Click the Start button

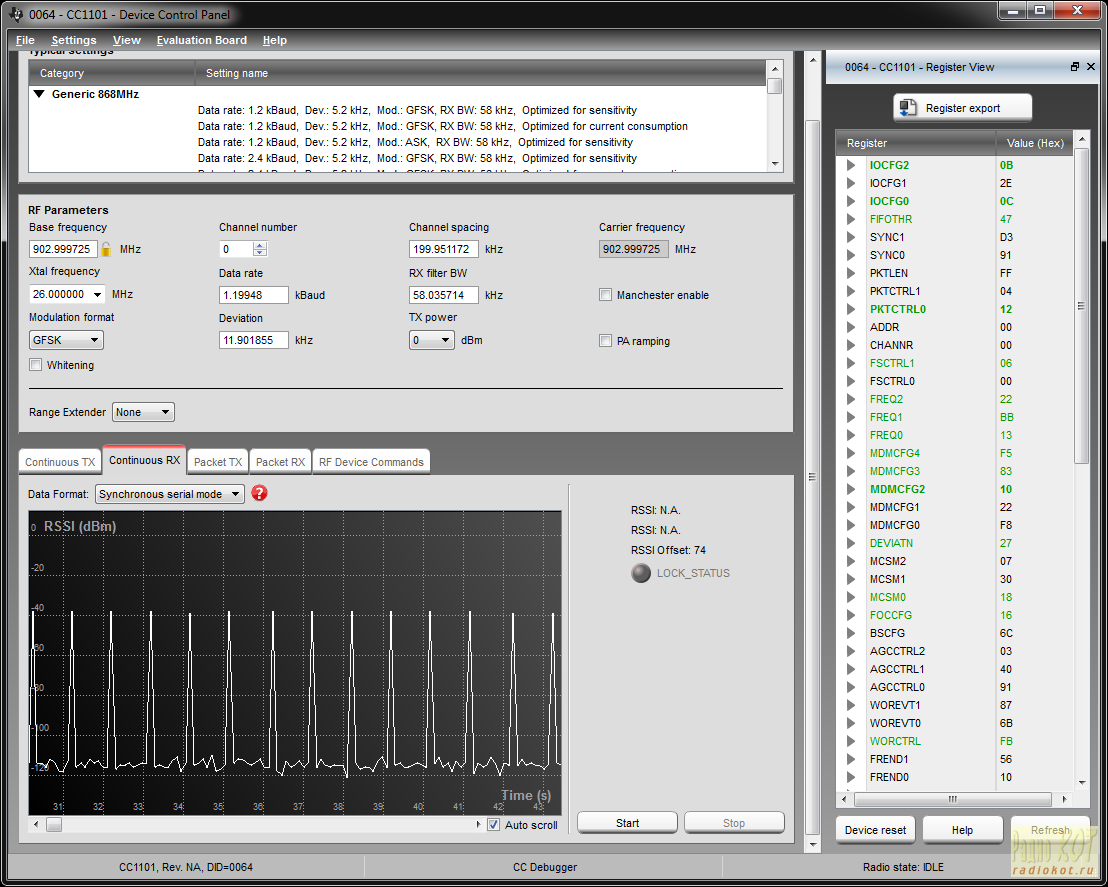pyautogui.click(x=627, y=823)
